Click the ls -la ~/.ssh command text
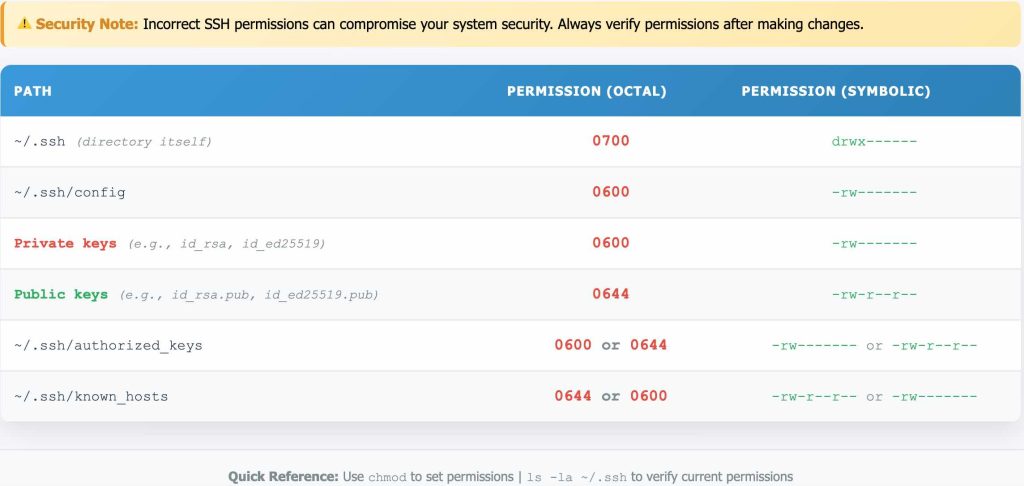The height and width of the screenshot is (486, 1024). tap(577, 478)
